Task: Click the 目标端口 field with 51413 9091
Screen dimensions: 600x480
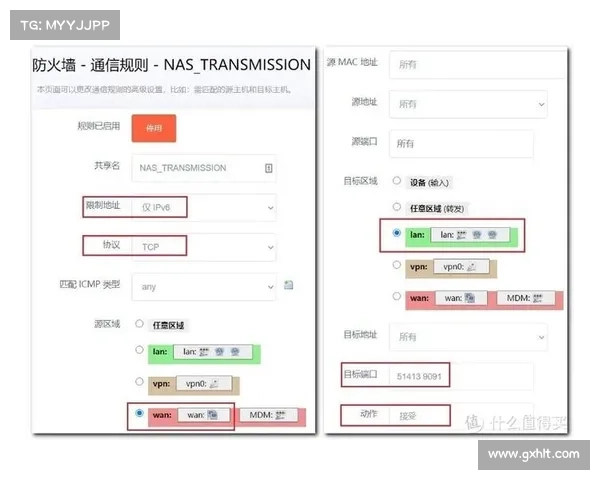Action: tap(461, 376)
